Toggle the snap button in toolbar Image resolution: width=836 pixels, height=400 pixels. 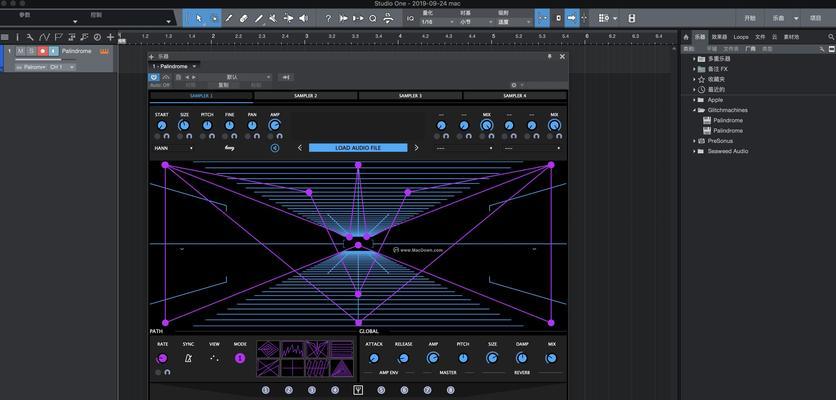click(x=543, y=18)
